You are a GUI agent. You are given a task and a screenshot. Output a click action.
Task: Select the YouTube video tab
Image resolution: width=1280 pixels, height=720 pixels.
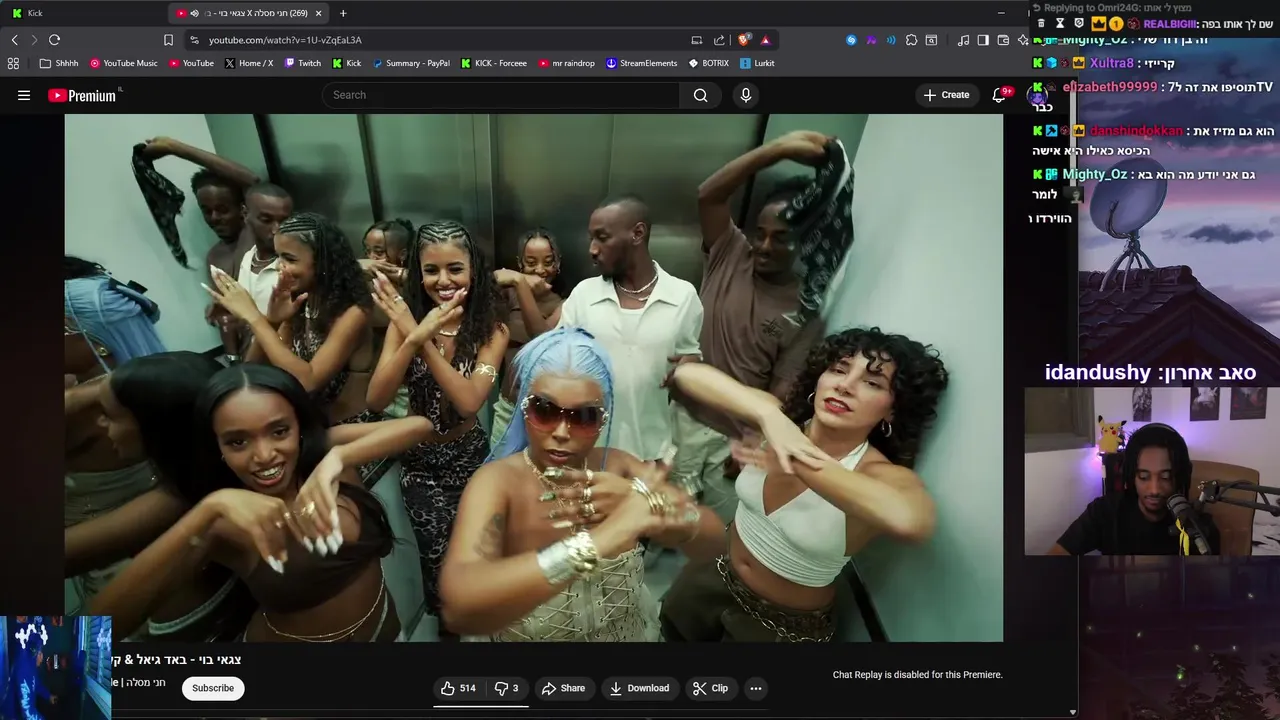[x=250, y=13]
